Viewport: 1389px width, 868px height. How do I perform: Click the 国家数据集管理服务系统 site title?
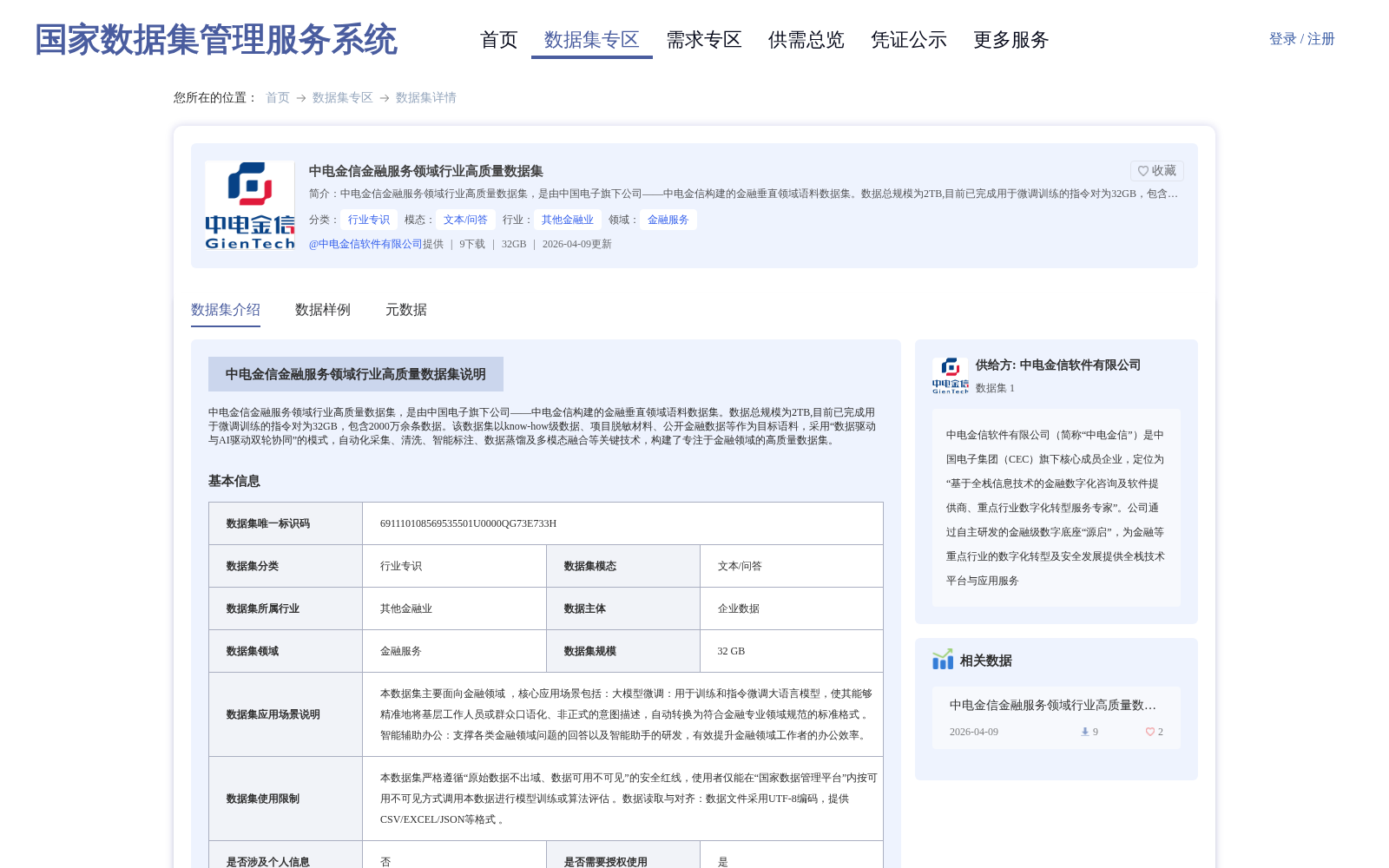tap(215, 40)
